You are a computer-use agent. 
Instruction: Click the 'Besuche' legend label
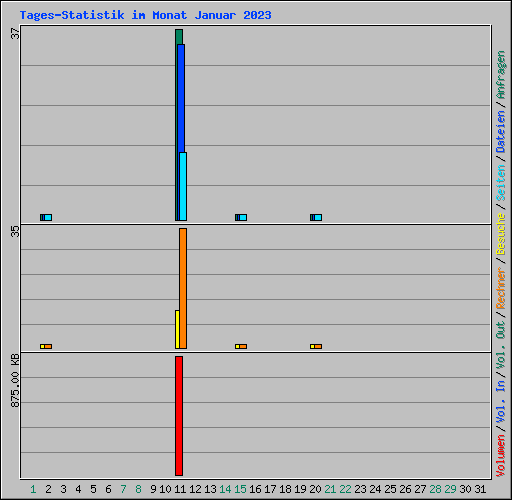[x=501, y=234]
